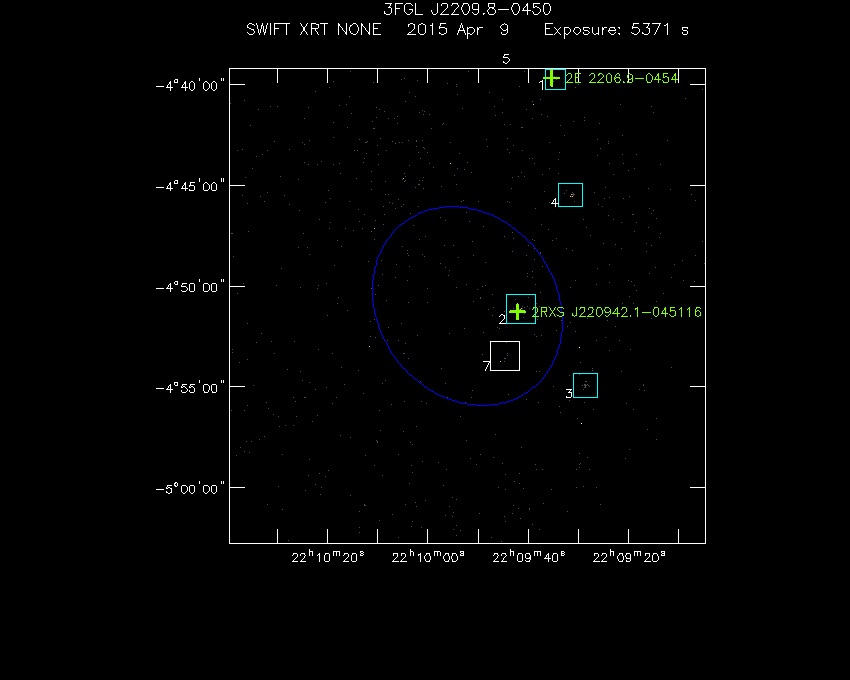Click the 22h09m40s right ascension label
This screenshot has height=680, width=850.
click(529, 557)
